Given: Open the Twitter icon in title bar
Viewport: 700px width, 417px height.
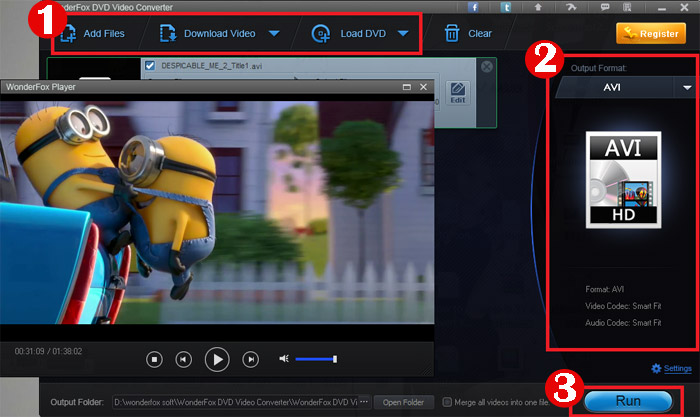Looking at the screenshot, I should pyautogui.click(x=506, y=7).
